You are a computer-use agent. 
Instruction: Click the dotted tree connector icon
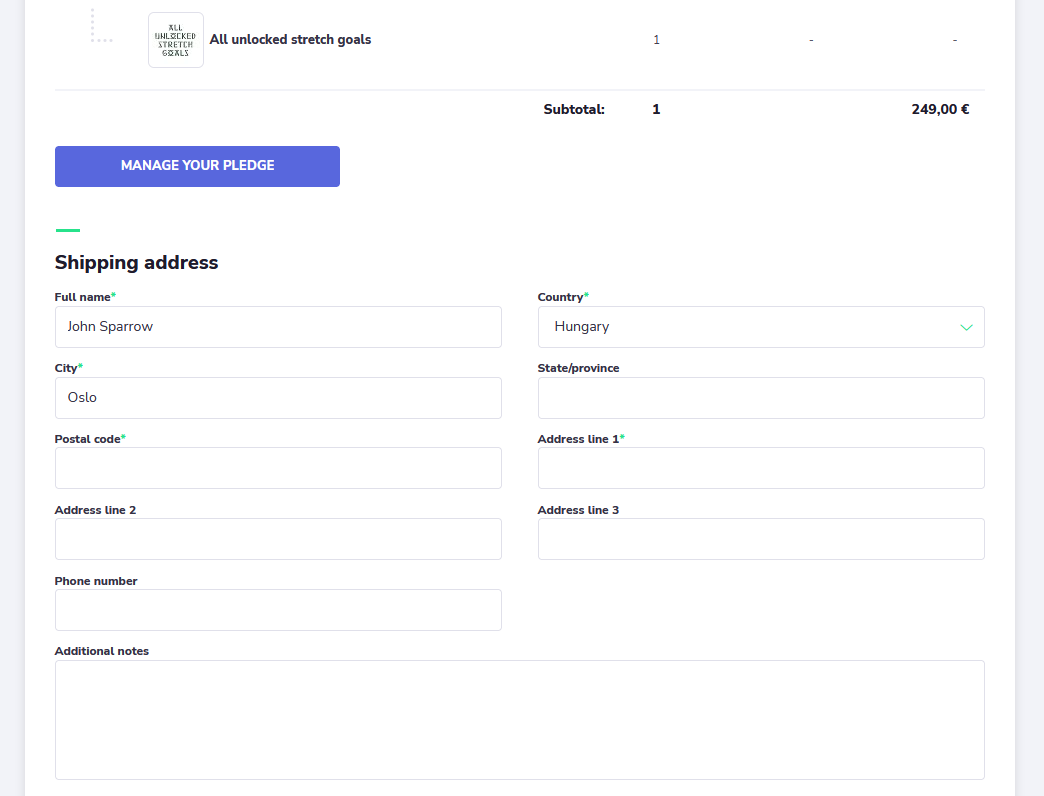100,28
